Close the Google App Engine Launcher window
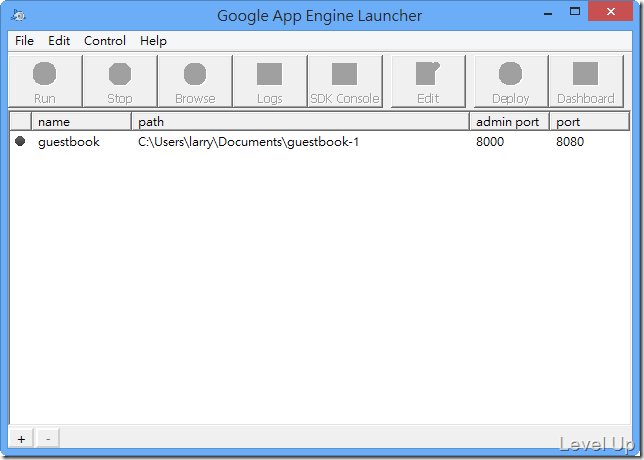 pyautogui.click(x=611, y=12)
